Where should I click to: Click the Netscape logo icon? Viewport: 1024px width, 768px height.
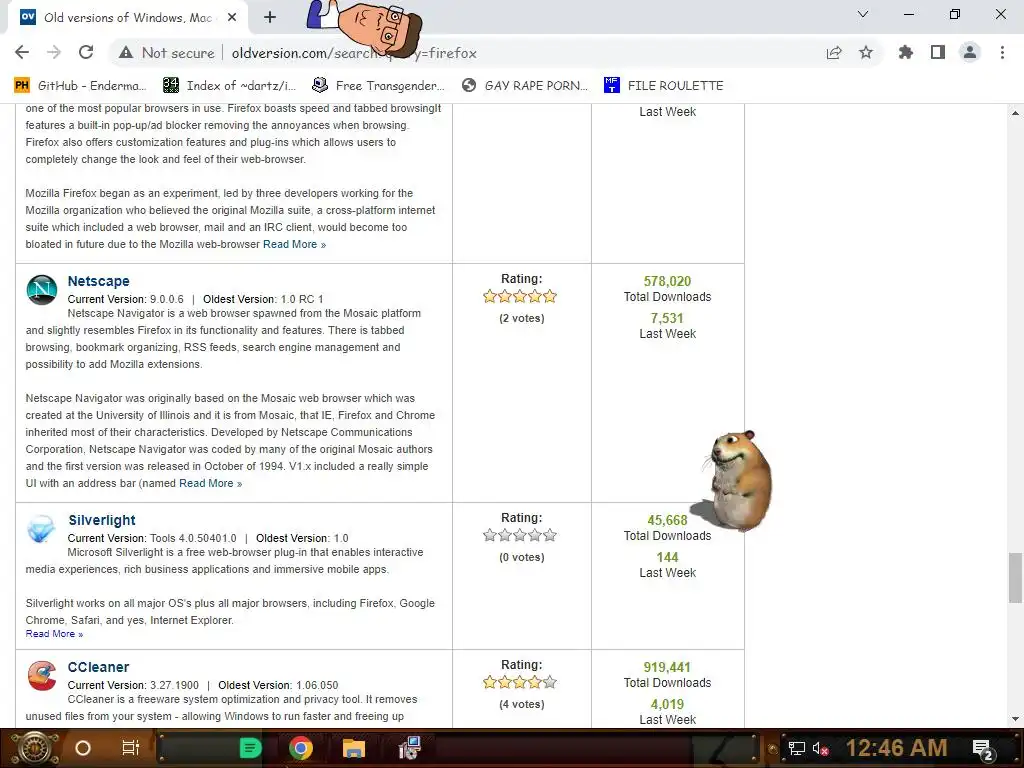click(42, 290)
